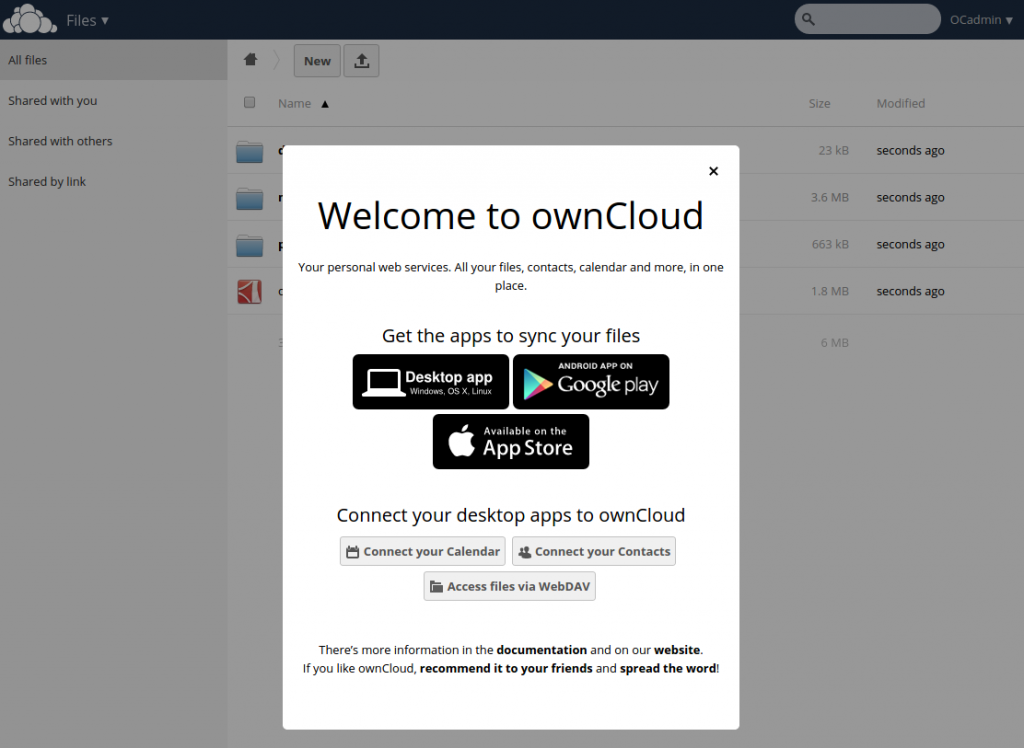Click Connect your Contacts button
The image size is (1024, 748).
click(x=594, y=551)
